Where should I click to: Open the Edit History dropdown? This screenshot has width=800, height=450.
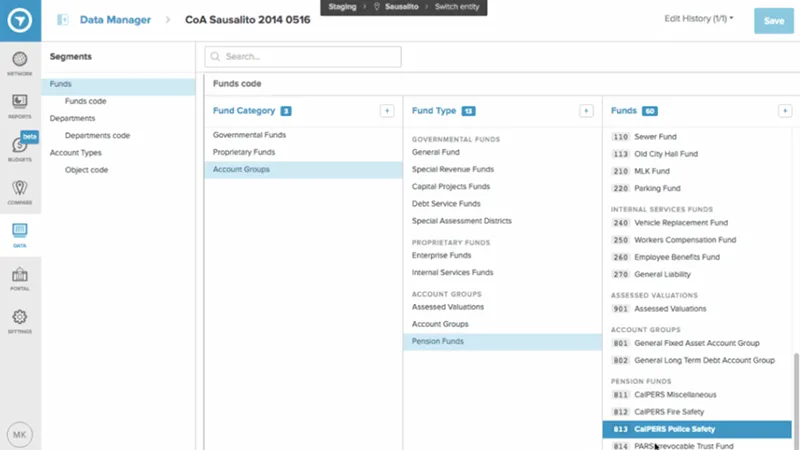698,18
